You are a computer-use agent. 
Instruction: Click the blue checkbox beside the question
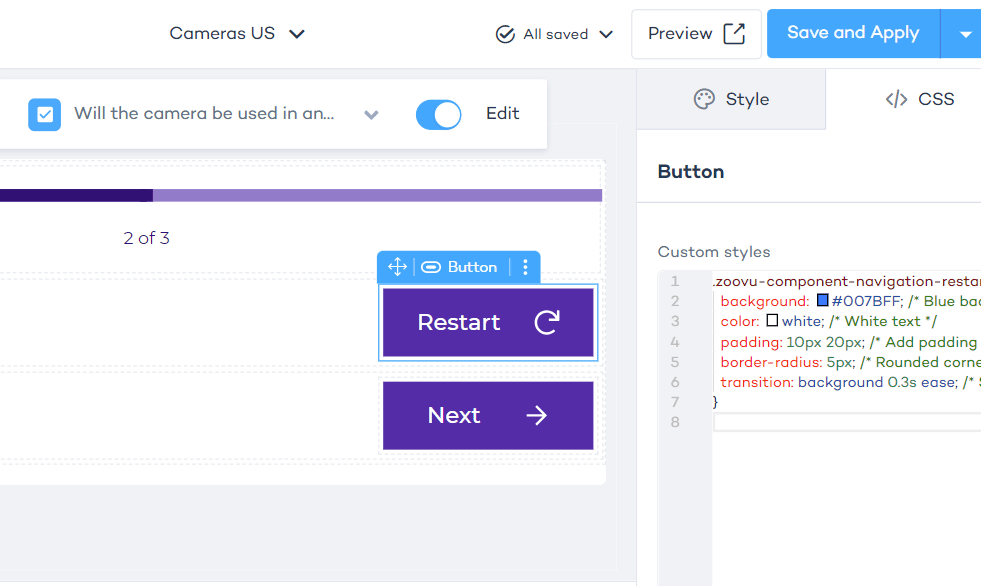click(44, 114)
